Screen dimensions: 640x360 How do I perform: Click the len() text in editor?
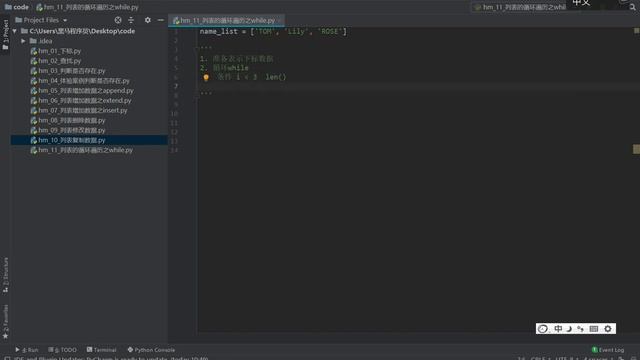pos(276,77)
